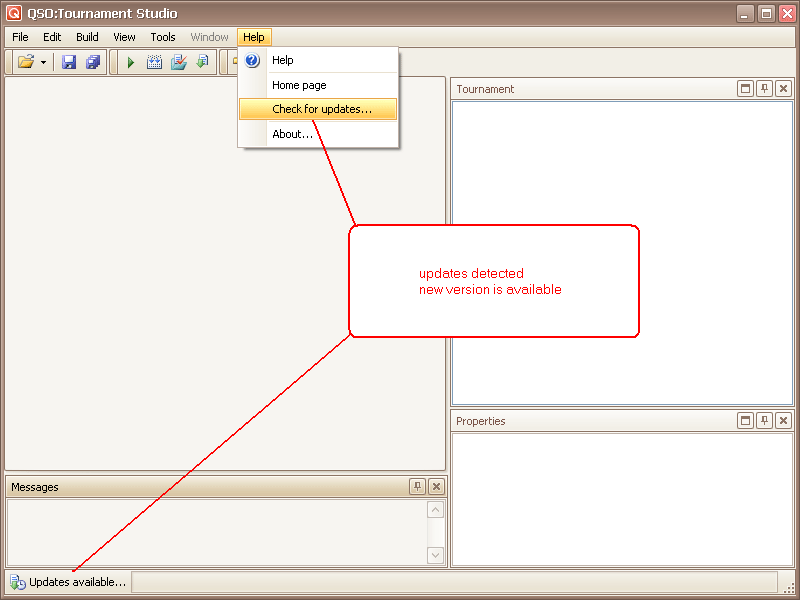The height and width of the screenshot is (600, 800).
Task: Click the red checkmark toolbar icon
Action: pos(179,62)
